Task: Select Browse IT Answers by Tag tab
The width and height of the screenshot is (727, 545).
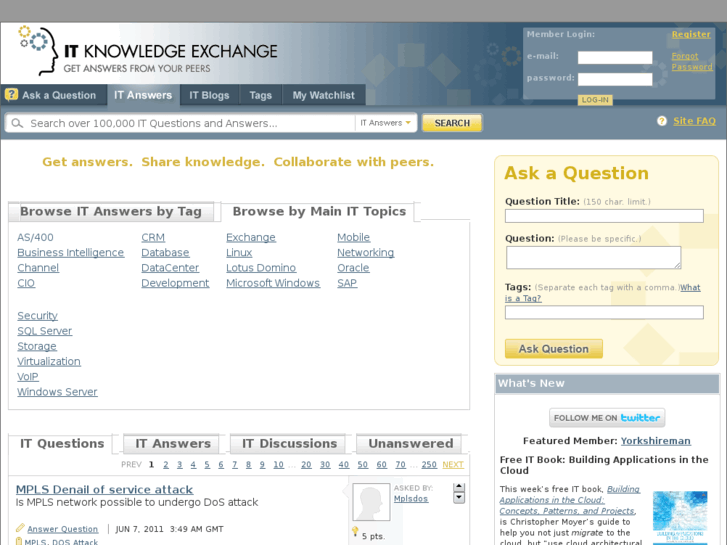Action: pyautogui.click(x=111, y=212)
